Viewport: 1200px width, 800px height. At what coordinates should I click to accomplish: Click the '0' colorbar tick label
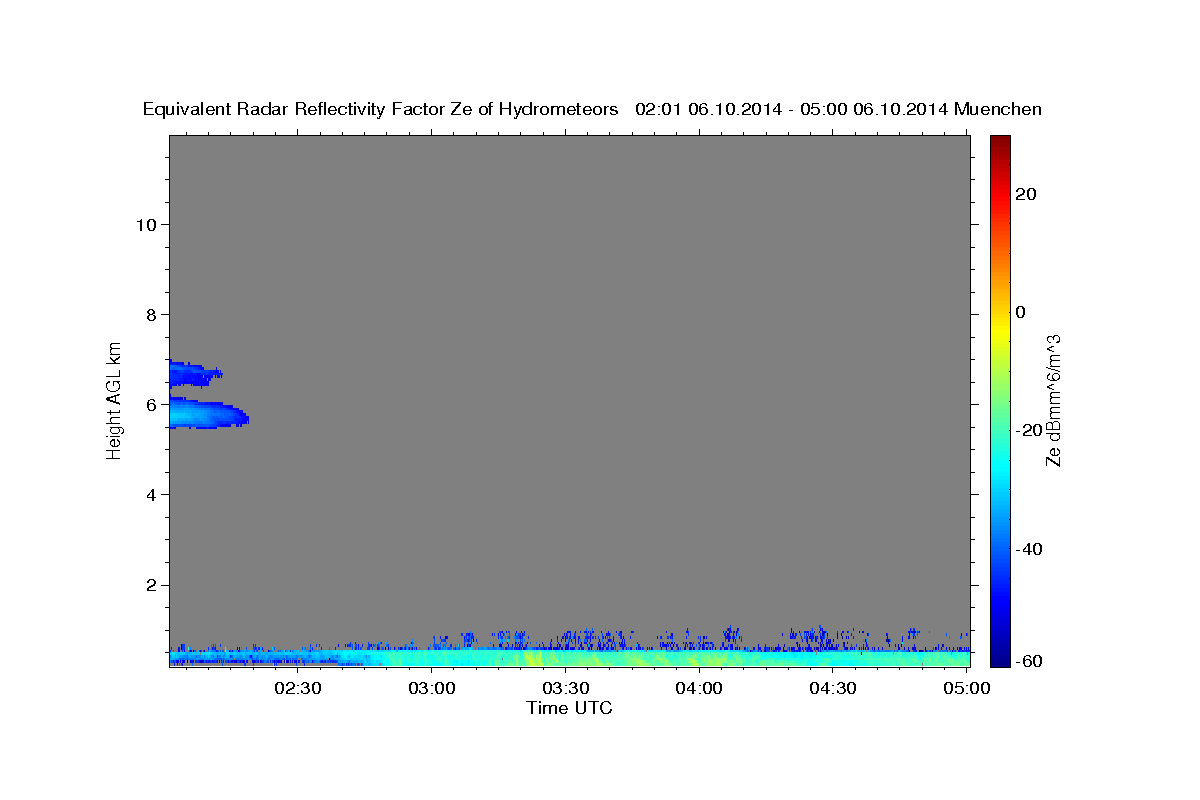(1020, 312)
